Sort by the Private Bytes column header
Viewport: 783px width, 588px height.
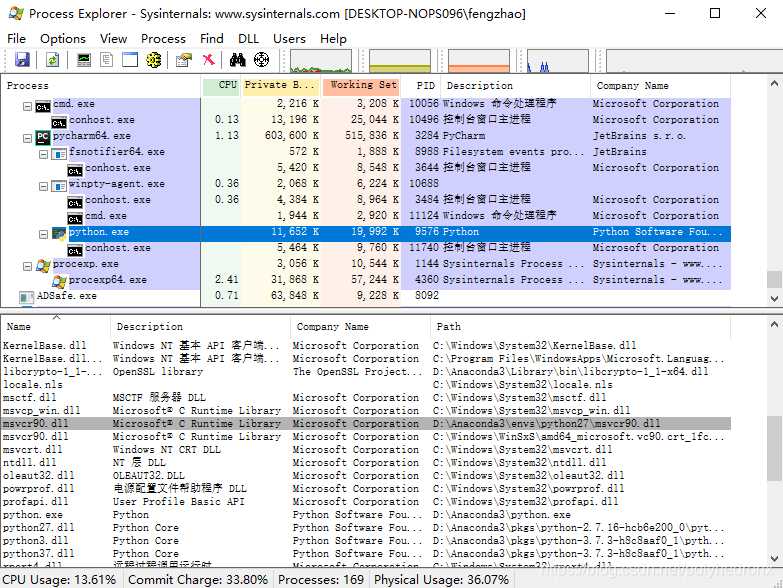pos(281,85)
